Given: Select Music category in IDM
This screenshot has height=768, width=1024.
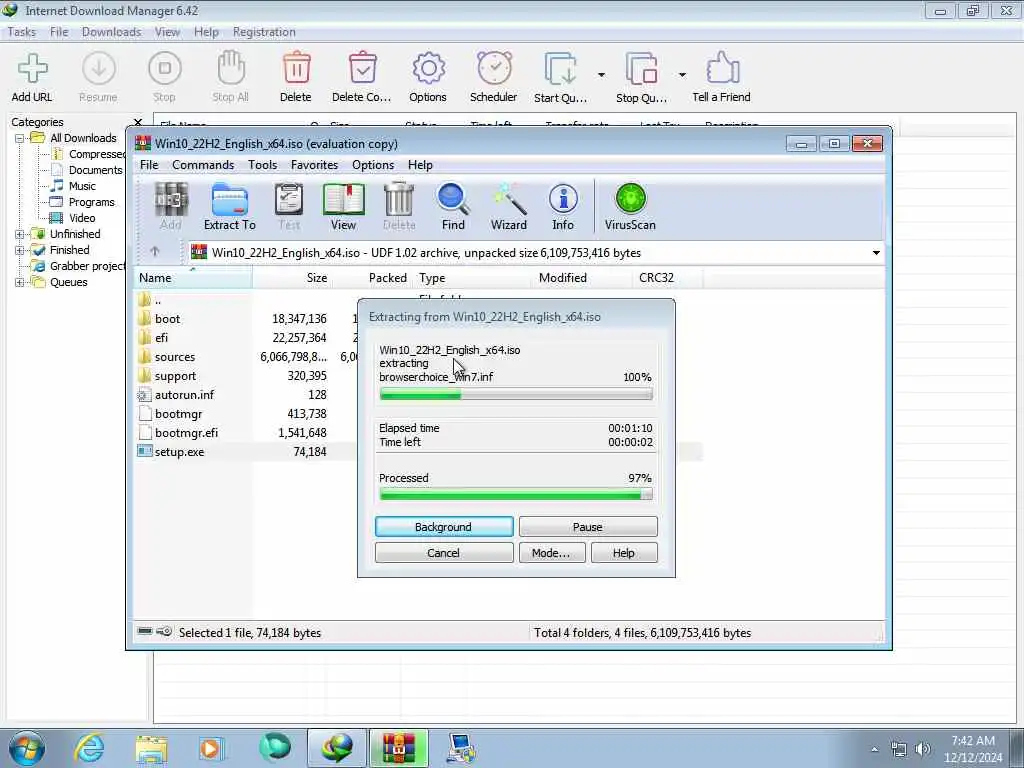Looking at the screenshot, I should (x=82, y=186).
